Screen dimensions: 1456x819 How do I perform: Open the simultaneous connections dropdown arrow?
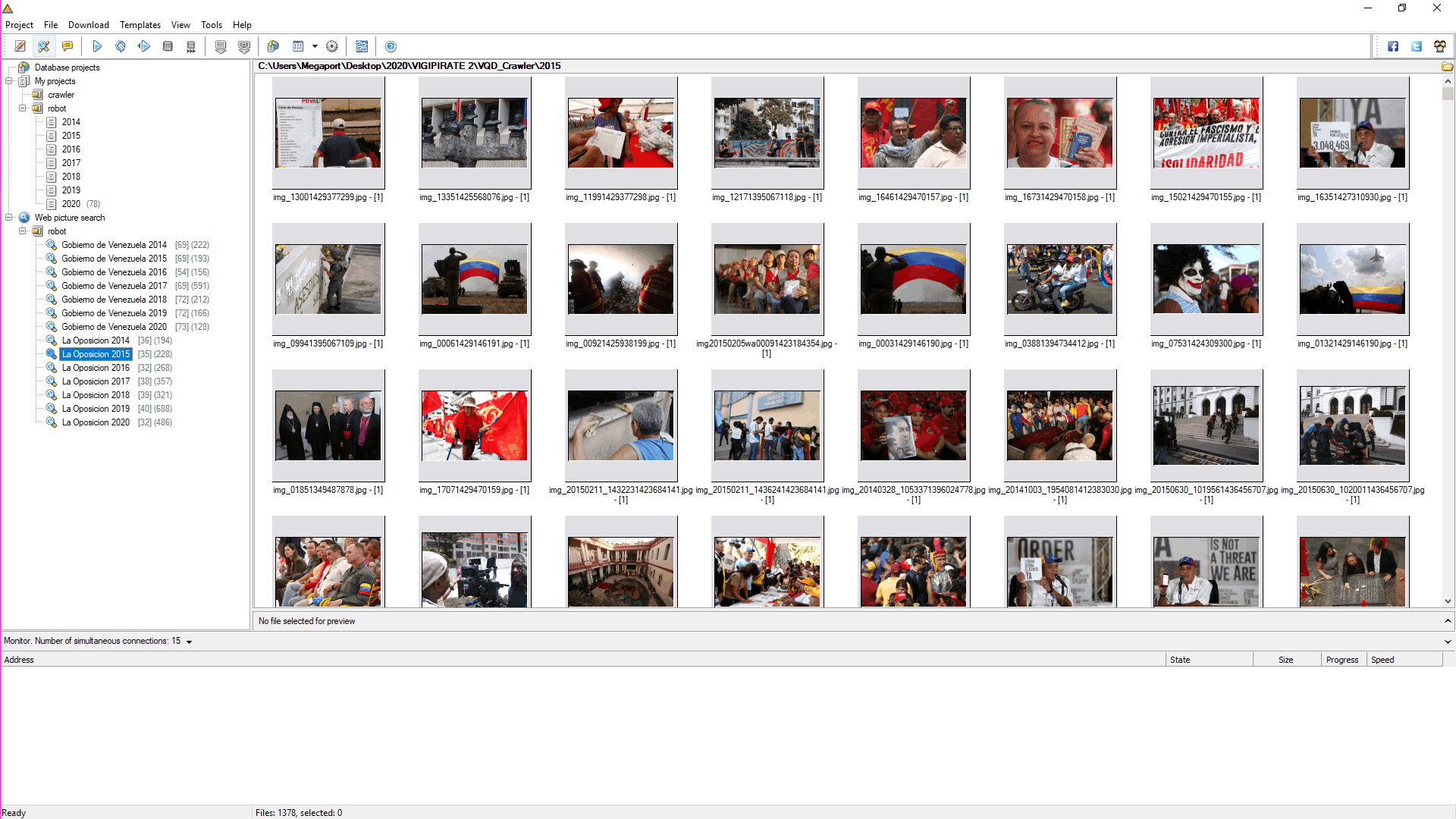tap(189, 642)
